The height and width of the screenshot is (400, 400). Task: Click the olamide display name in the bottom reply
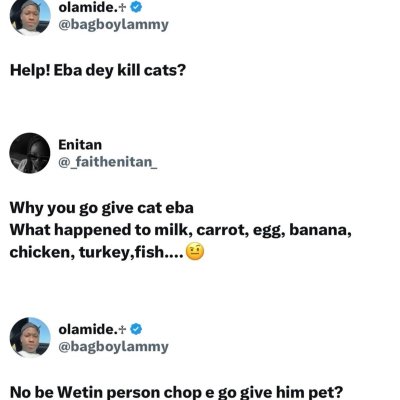(88, 329)
